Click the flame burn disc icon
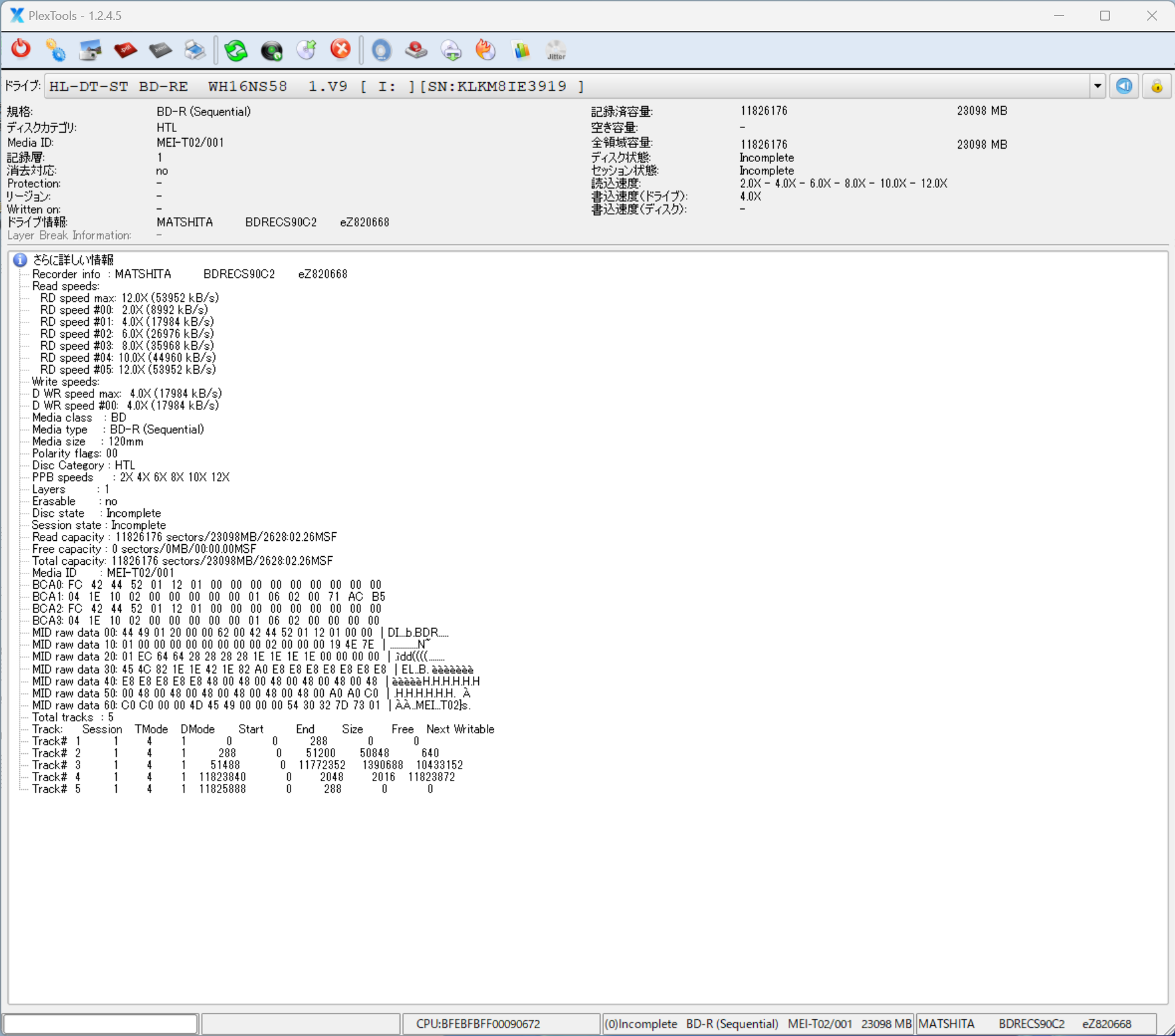The width and height of the screenshot is (1175, 1036). coord(486,50)
